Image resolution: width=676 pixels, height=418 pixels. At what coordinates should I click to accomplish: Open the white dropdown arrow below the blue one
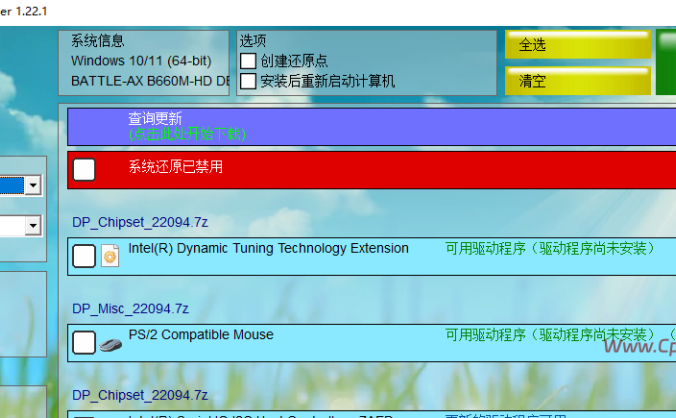33,225
